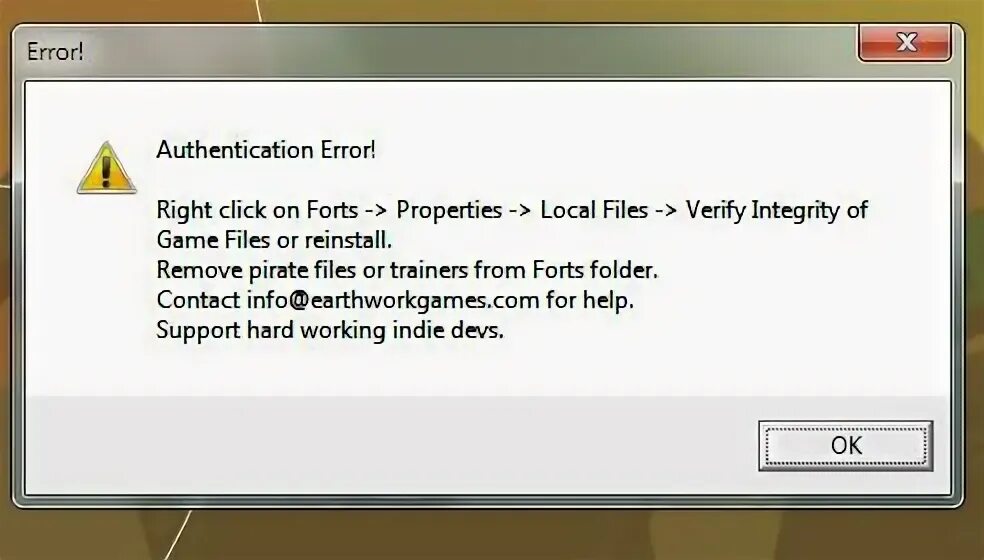Close the Error dialog with X
The width and height of the screenshot is (984, 560).
tap(905, 43)
